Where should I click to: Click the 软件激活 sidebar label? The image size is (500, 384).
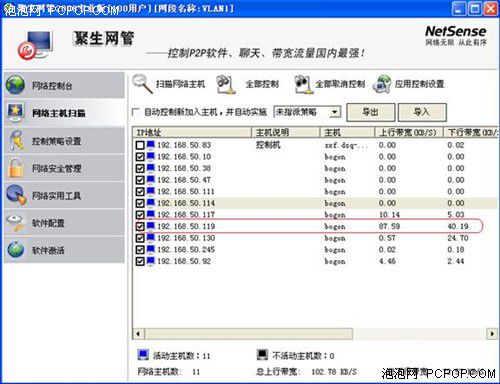48,250
